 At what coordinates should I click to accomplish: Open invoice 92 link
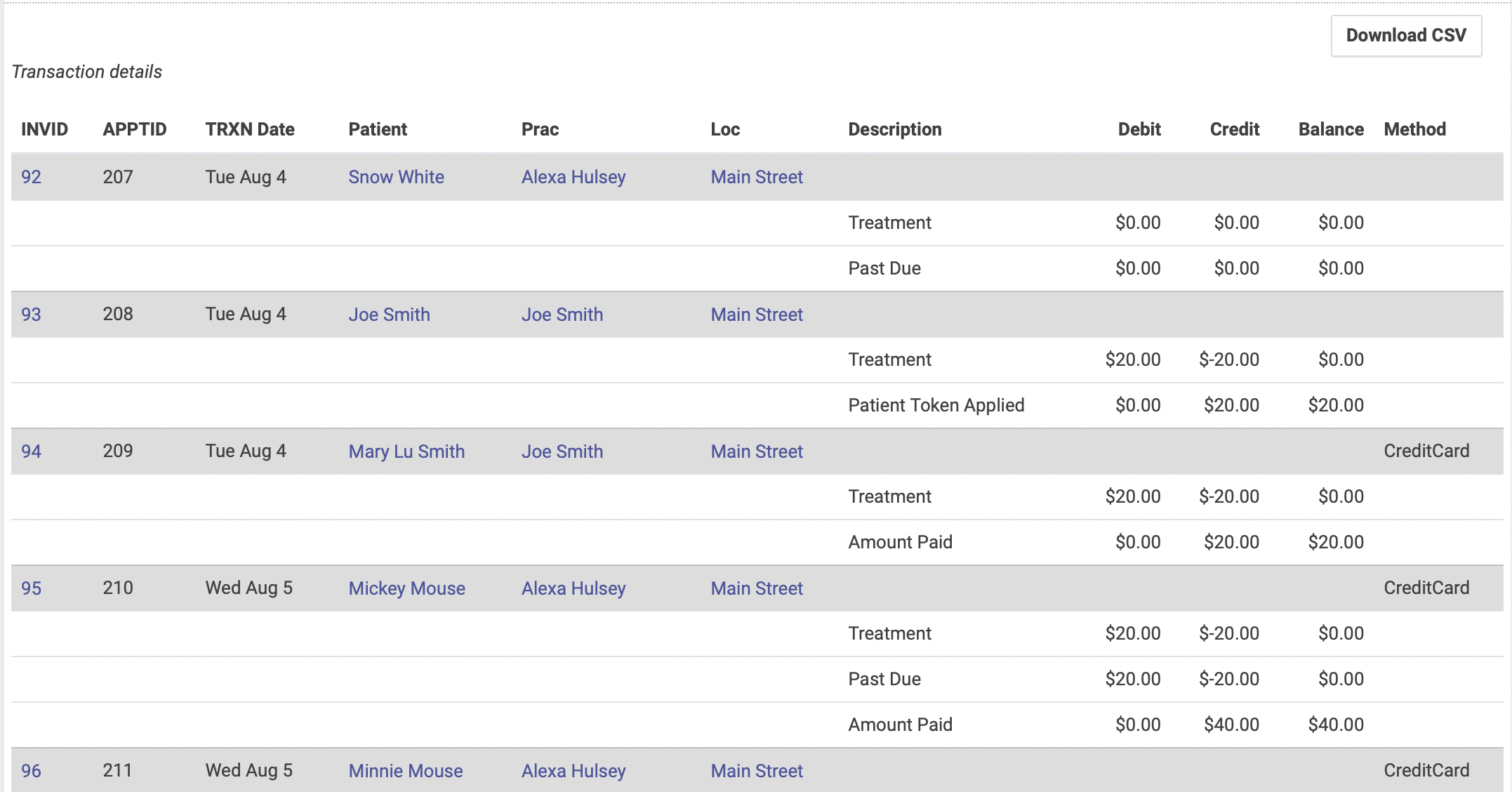(x=31, y=177)
